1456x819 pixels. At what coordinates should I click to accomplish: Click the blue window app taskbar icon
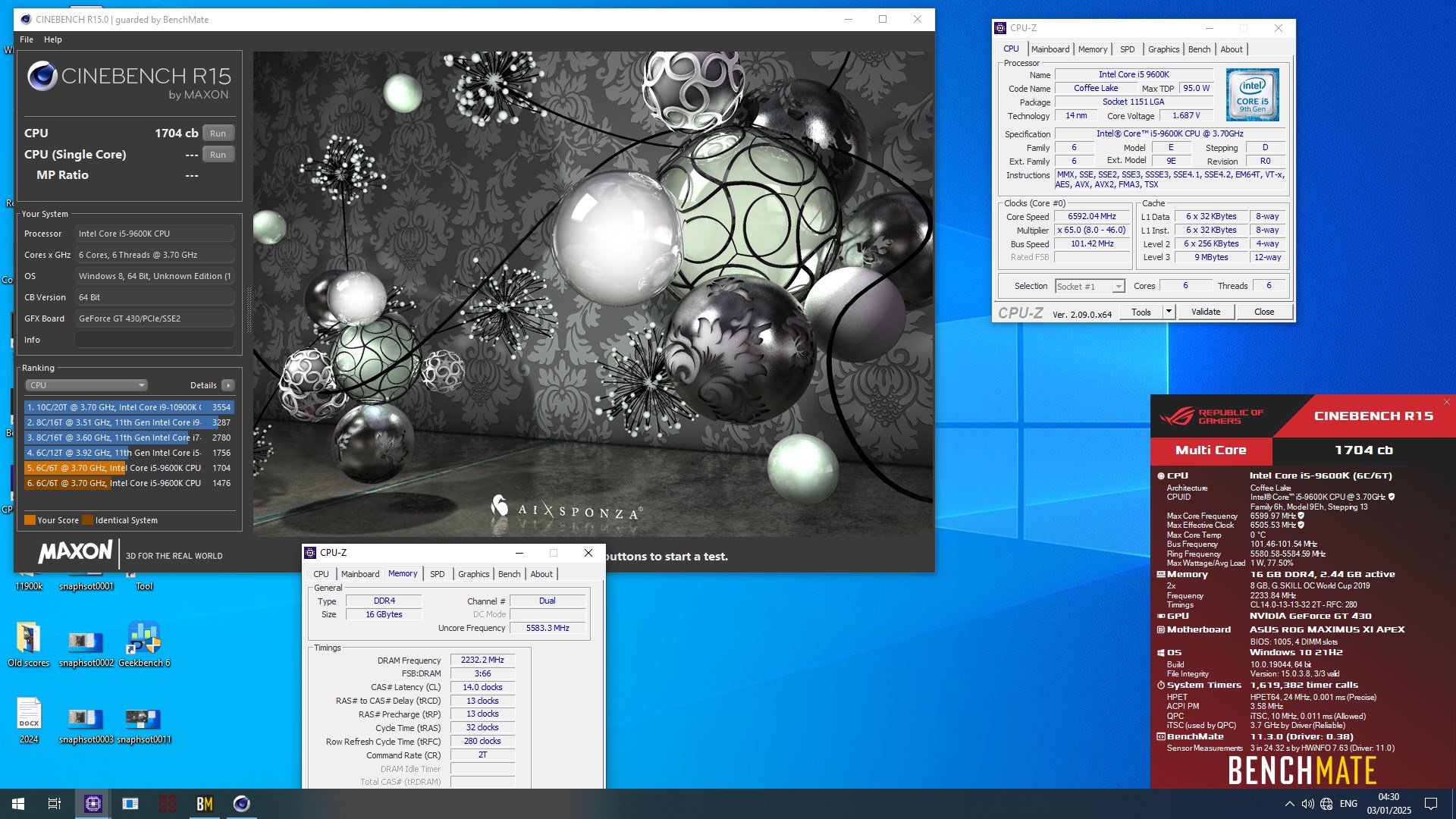[130, 804]
